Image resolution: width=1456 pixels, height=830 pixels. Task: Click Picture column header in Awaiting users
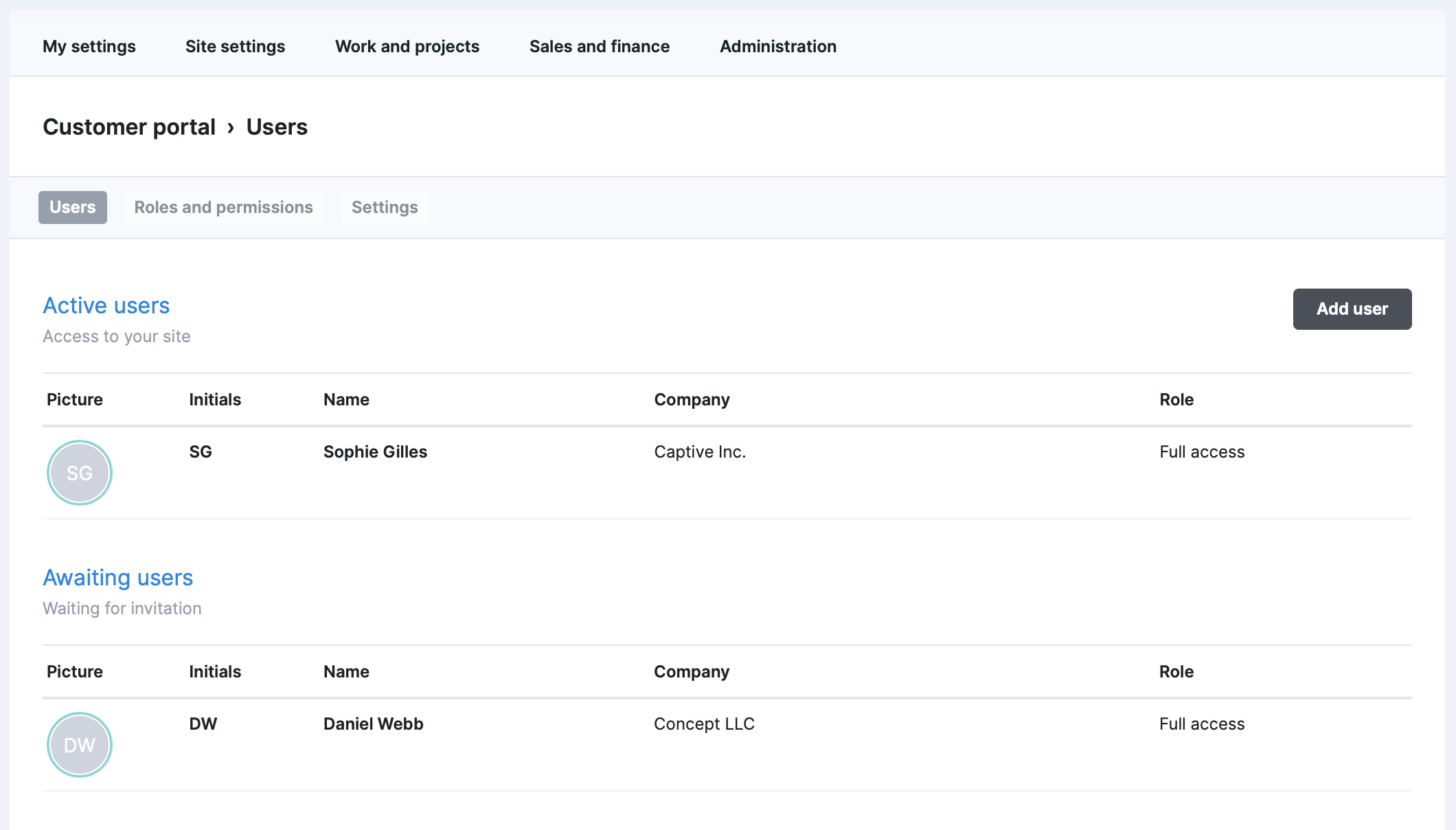[75, 671]
